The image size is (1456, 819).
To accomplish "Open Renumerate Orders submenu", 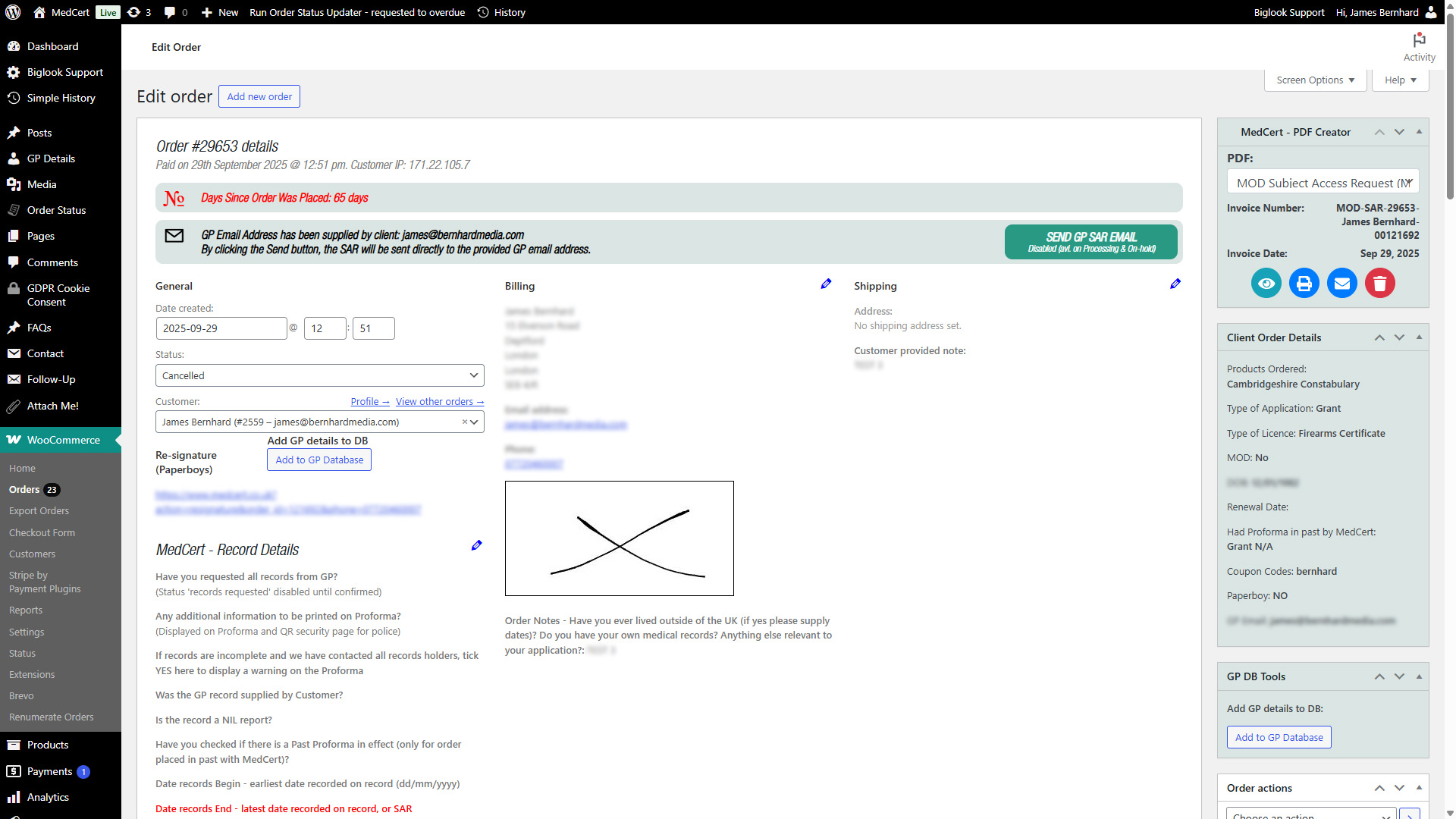I will [52, 717].
